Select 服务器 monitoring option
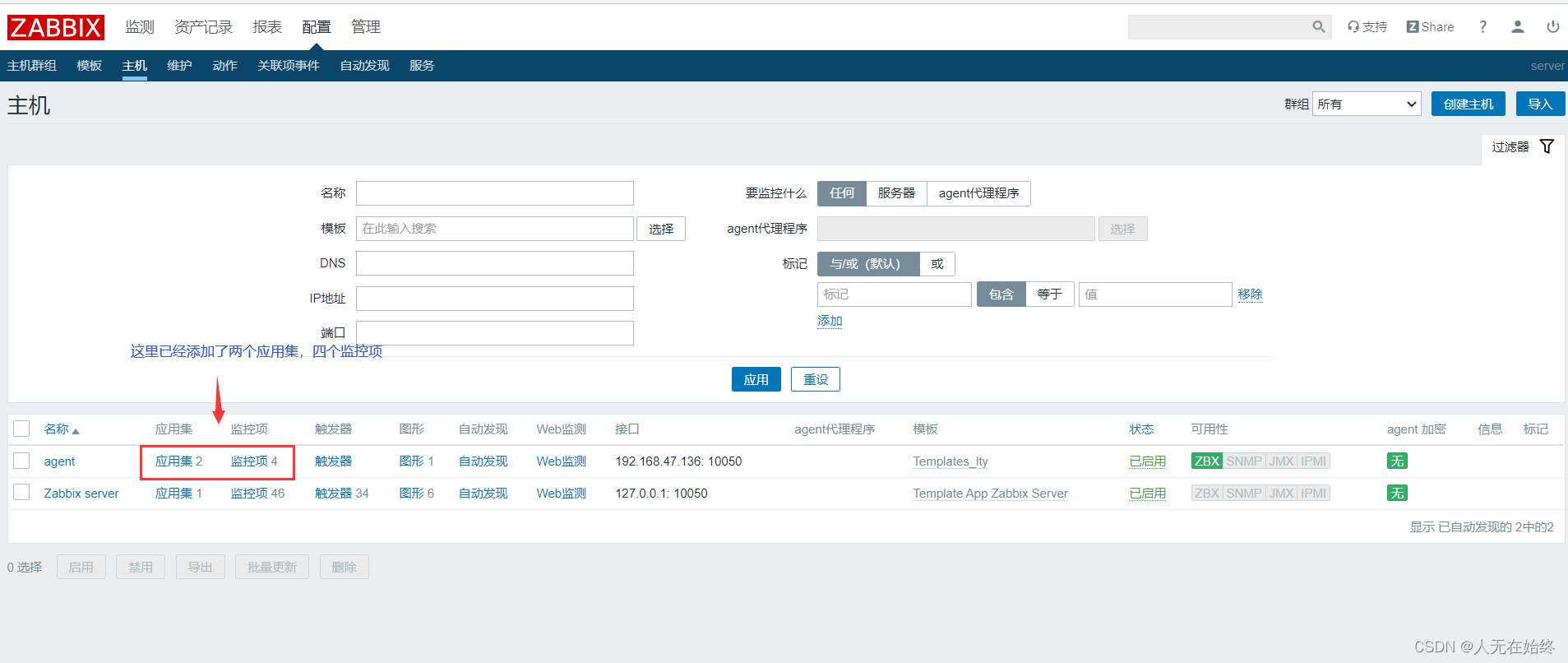 tap(896, 193)
